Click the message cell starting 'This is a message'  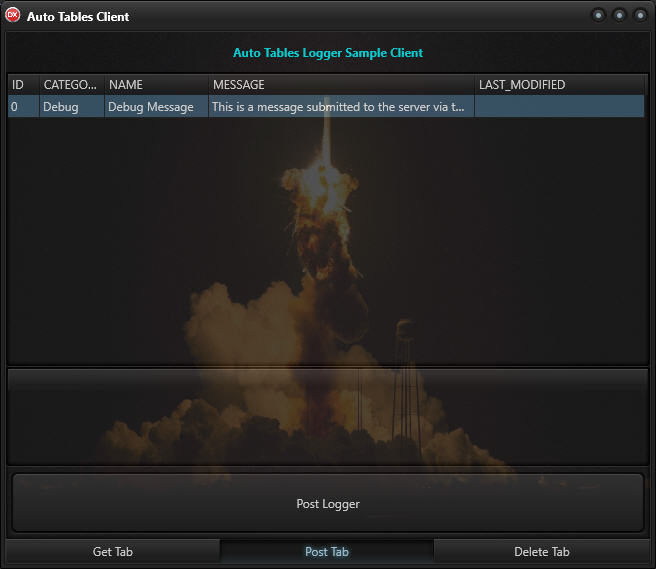341,107
